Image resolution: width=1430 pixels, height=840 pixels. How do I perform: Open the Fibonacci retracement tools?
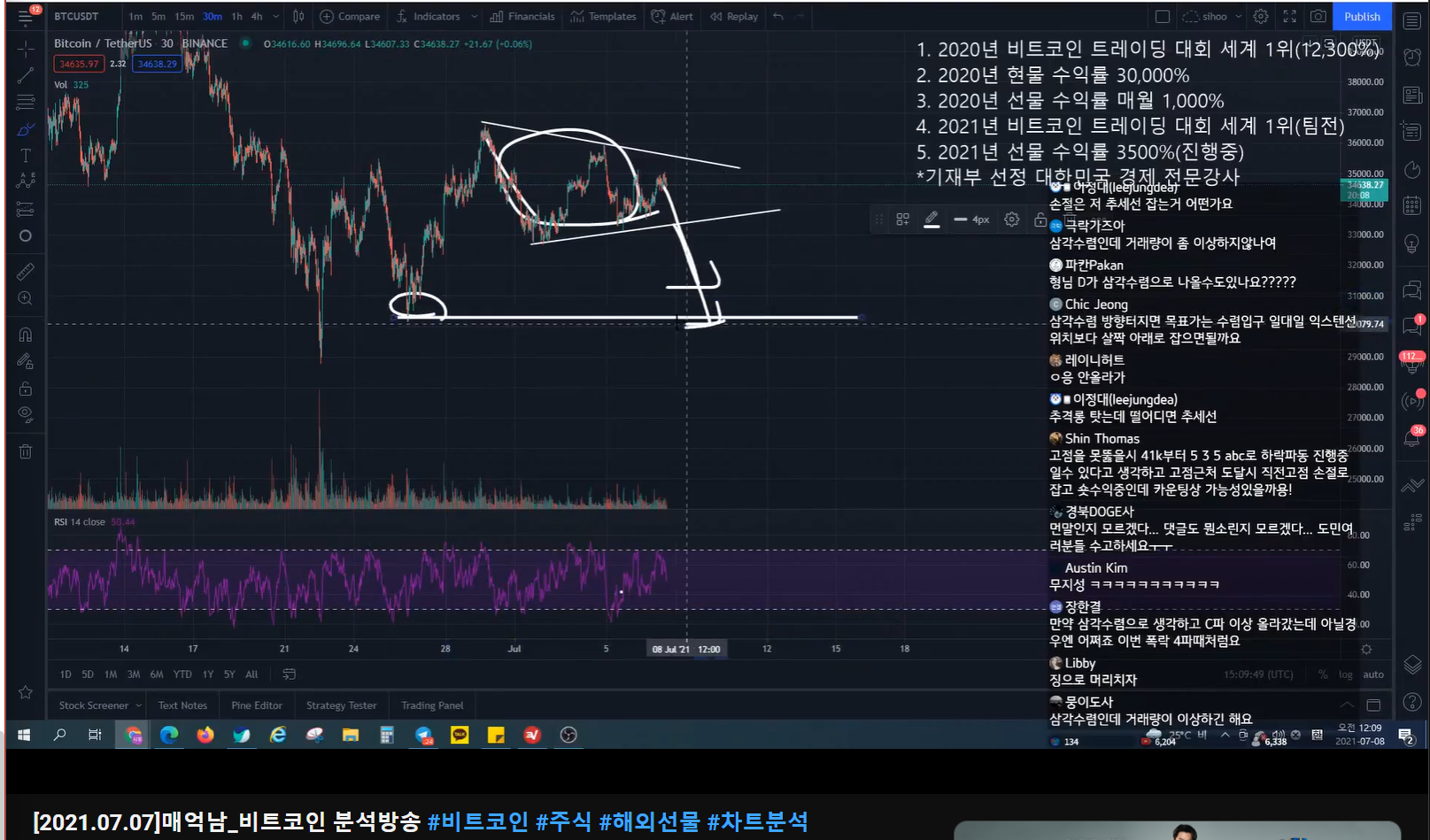(26, 103)
